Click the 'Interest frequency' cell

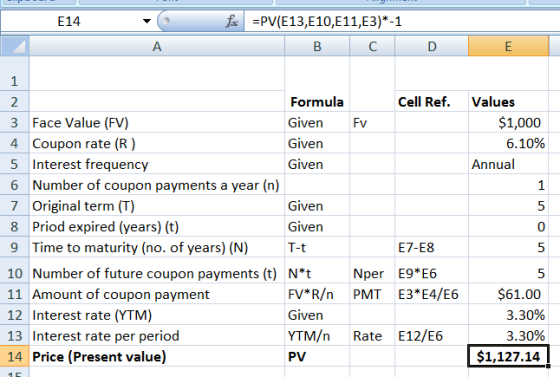pos(157,164)
